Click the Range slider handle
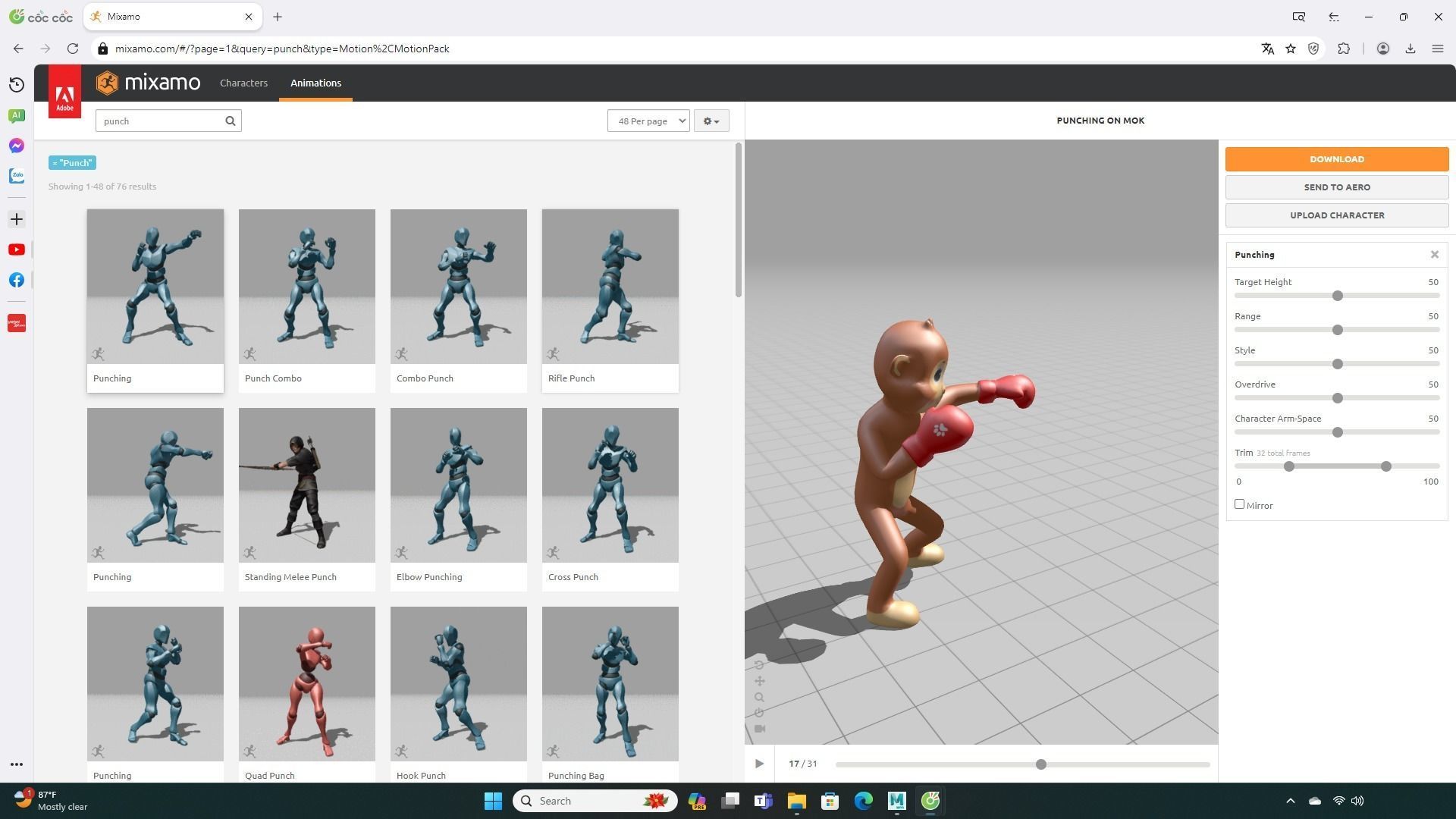Image resolution: width=1456 pixels, height=819 pixels. click(1338, 330)
